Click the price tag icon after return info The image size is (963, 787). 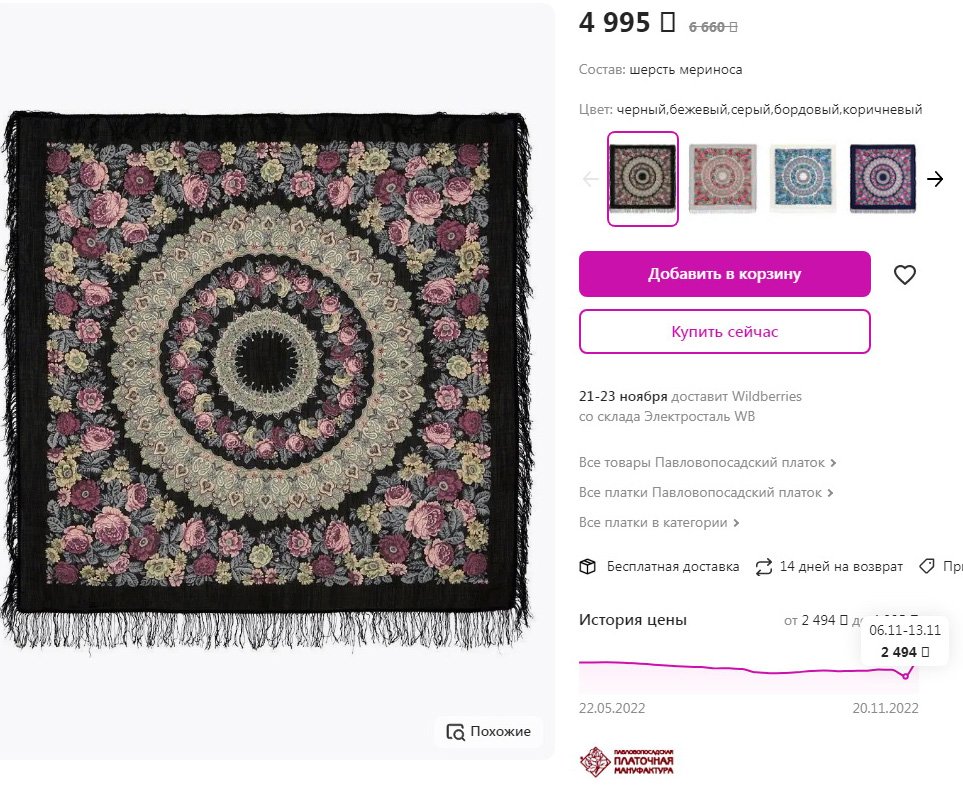[927, 566]
